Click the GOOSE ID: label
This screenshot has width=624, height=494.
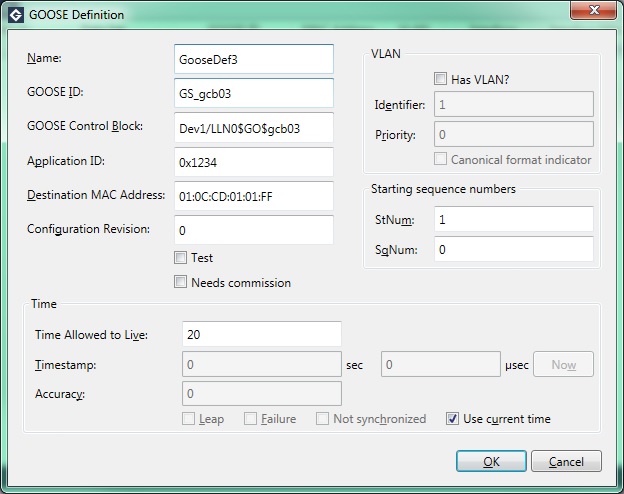pos(55,92)
